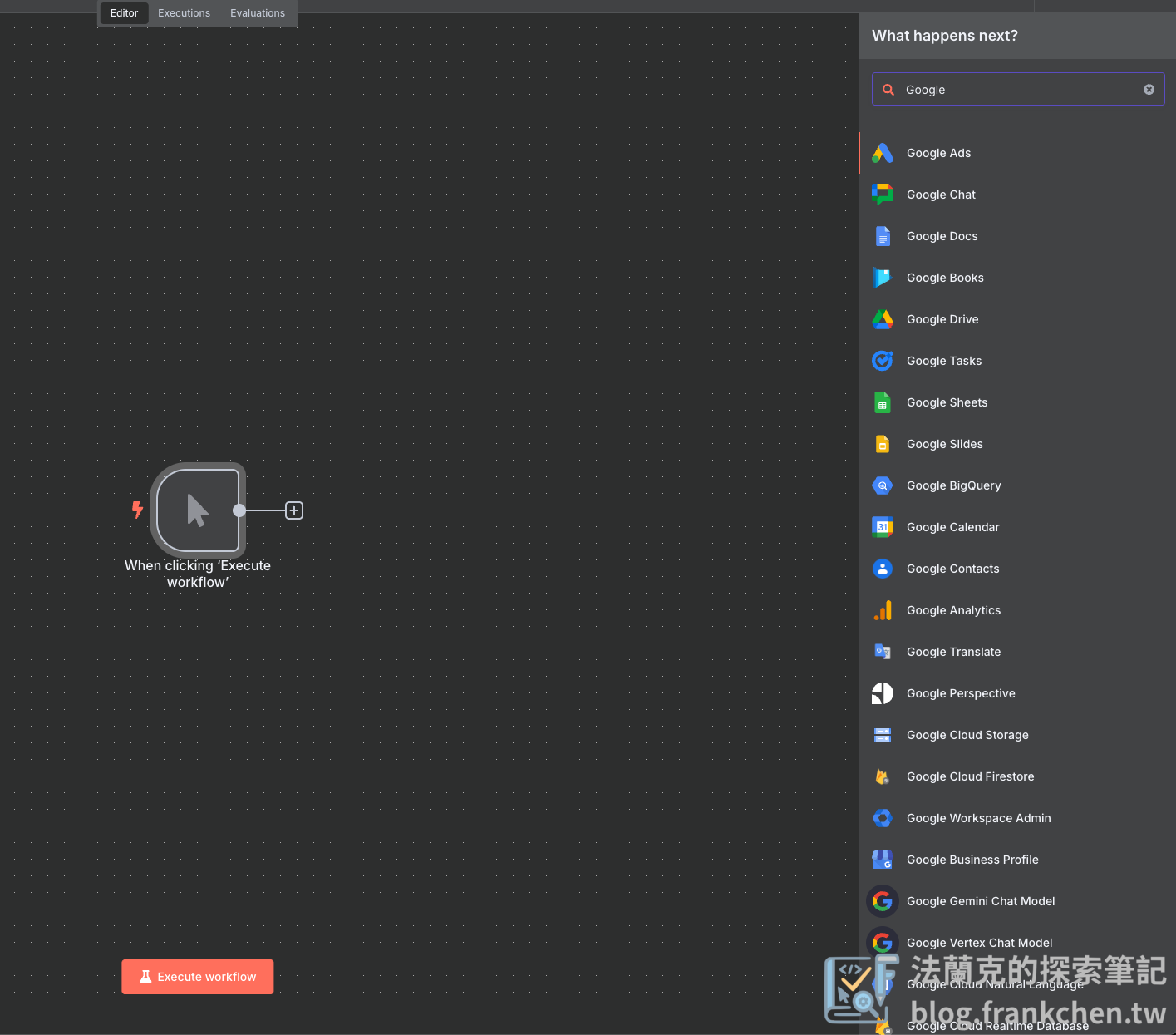Click the Google BigQuery icon
This screenshot has height=1035, width=1176.
[x=883, y=485]
